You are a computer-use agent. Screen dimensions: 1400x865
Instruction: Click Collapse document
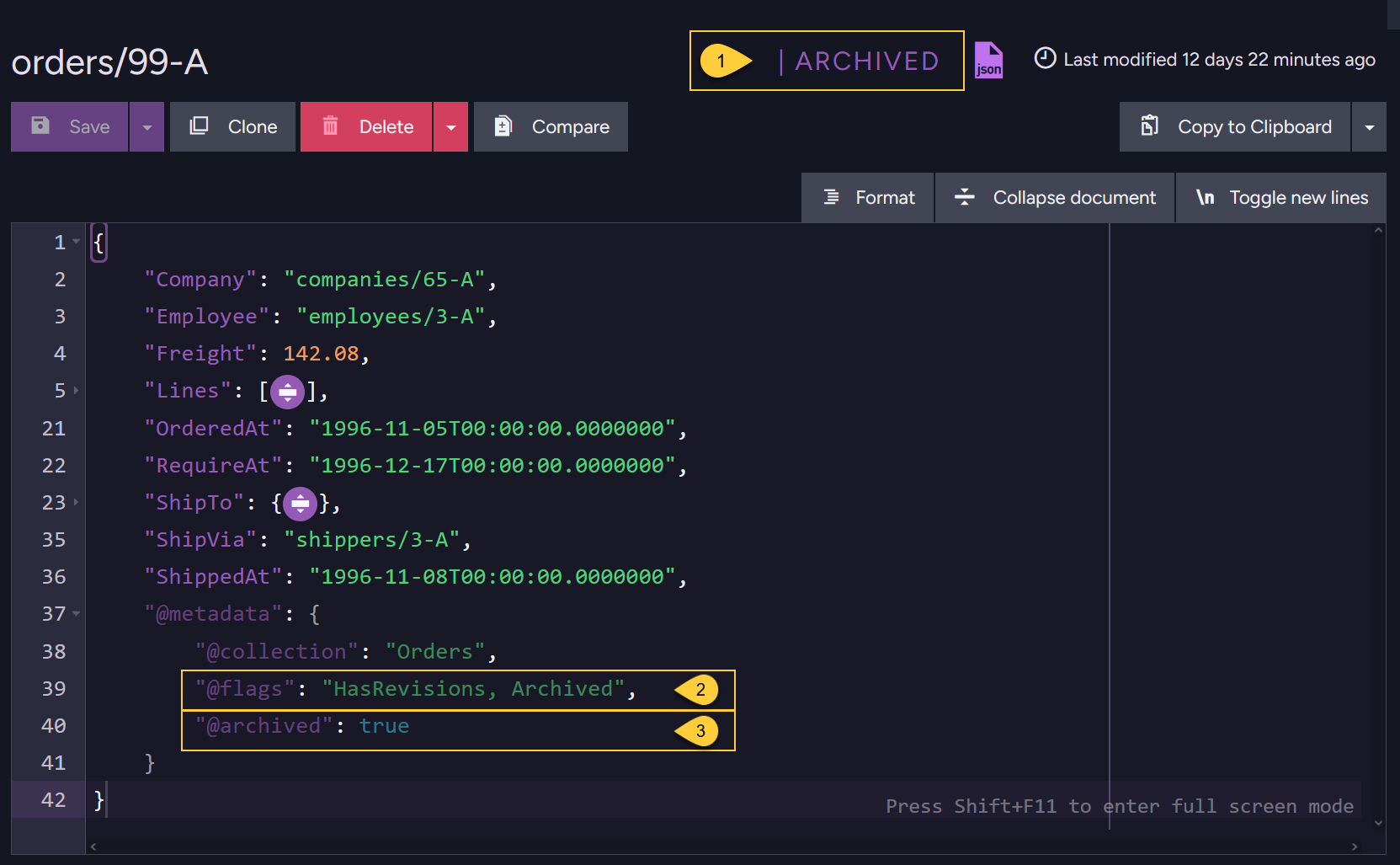[x=1055, y=198]
